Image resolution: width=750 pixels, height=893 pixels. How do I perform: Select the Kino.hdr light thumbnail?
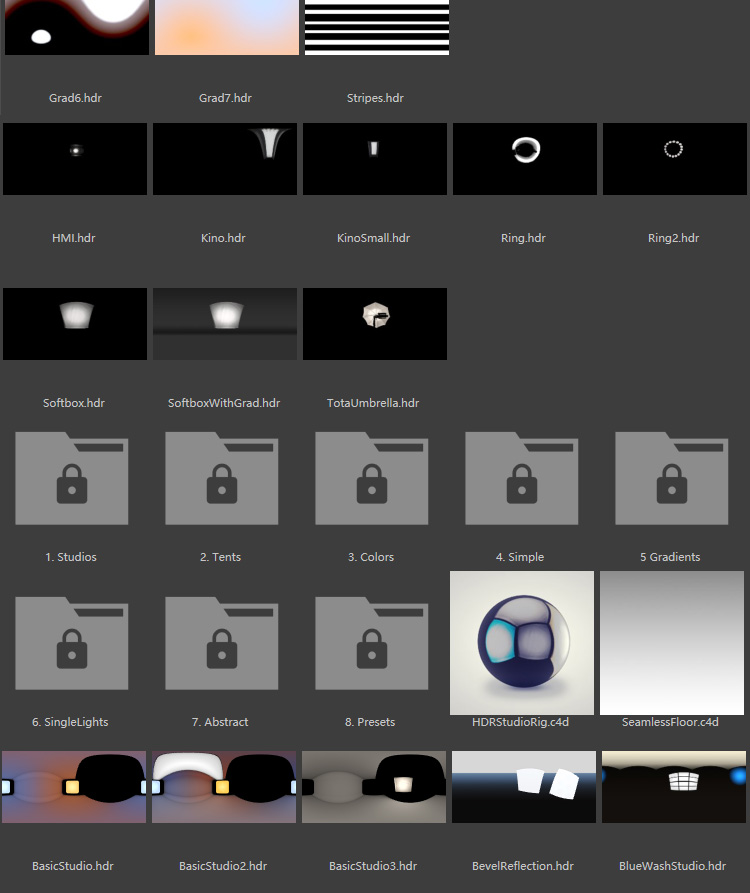225,159
